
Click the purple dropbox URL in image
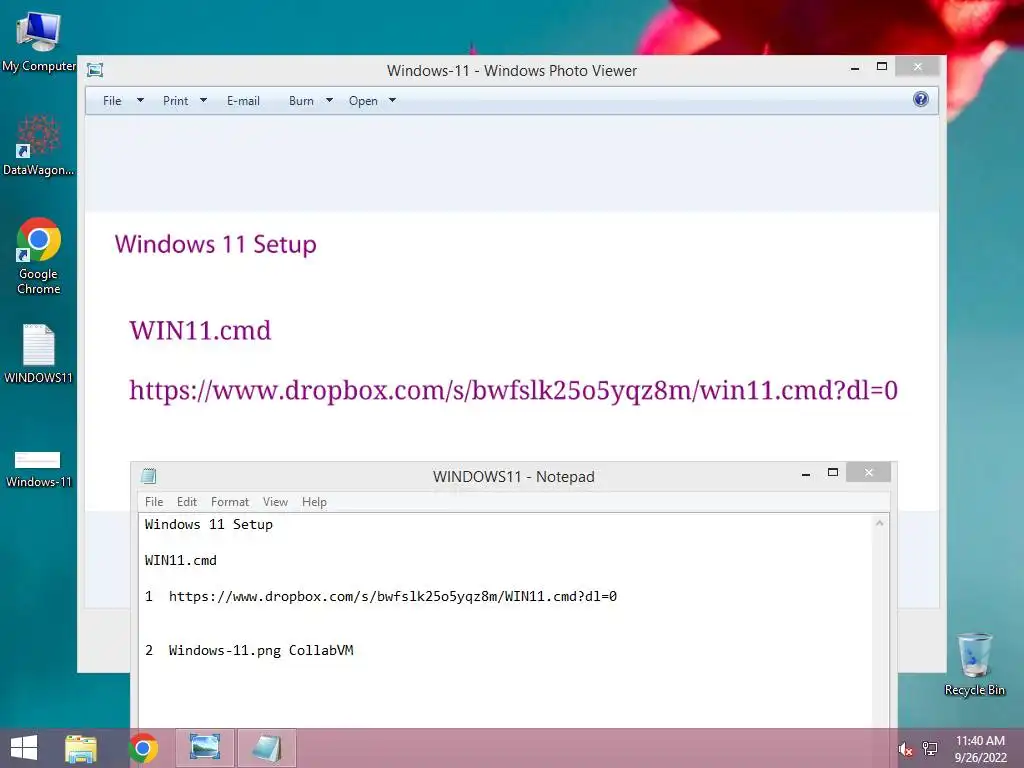coord(513,391)
